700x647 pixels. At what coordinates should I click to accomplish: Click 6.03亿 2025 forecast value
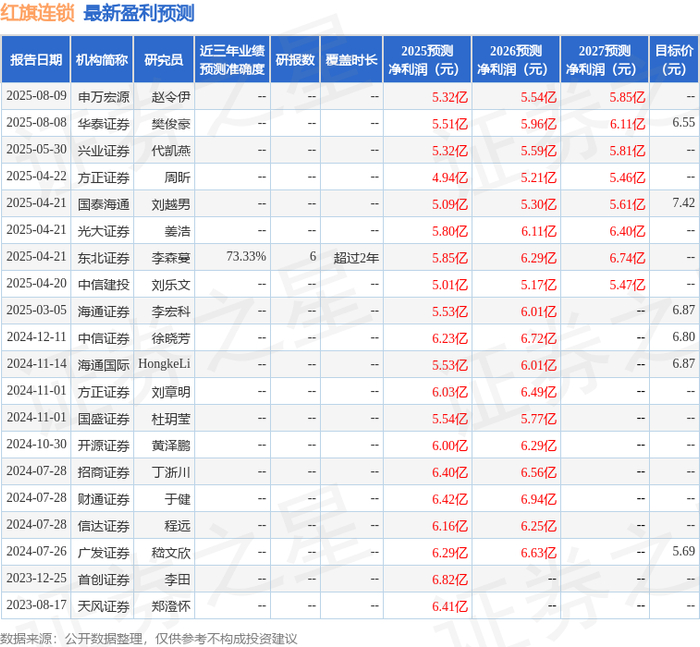click(450, 392)
